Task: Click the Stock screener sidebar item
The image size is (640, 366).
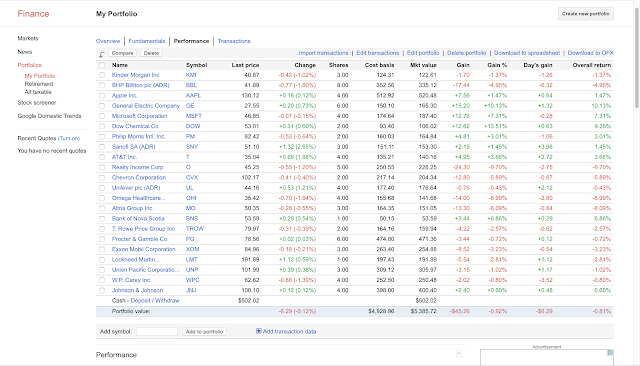Action: tap(37, 103)
